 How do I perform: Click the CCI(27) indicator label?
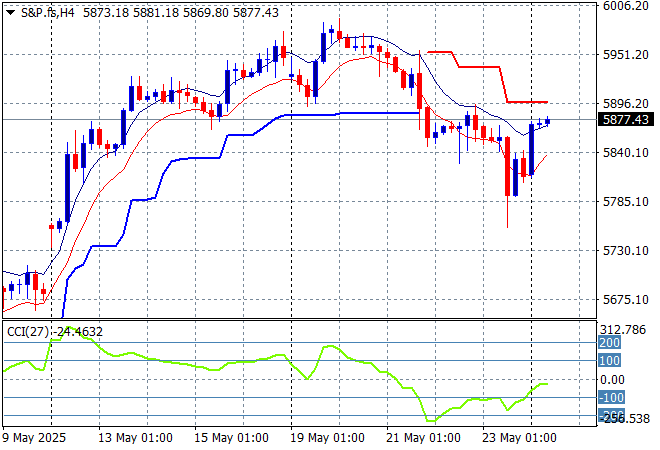pos(24,331)
